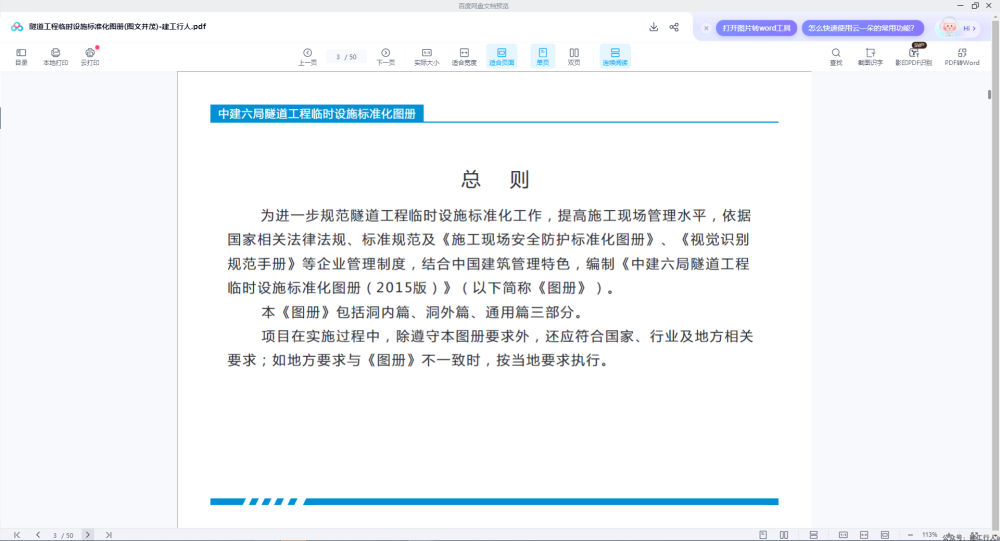
Task: Toggle 适合页面 fit page view
Action: [501, 56]
